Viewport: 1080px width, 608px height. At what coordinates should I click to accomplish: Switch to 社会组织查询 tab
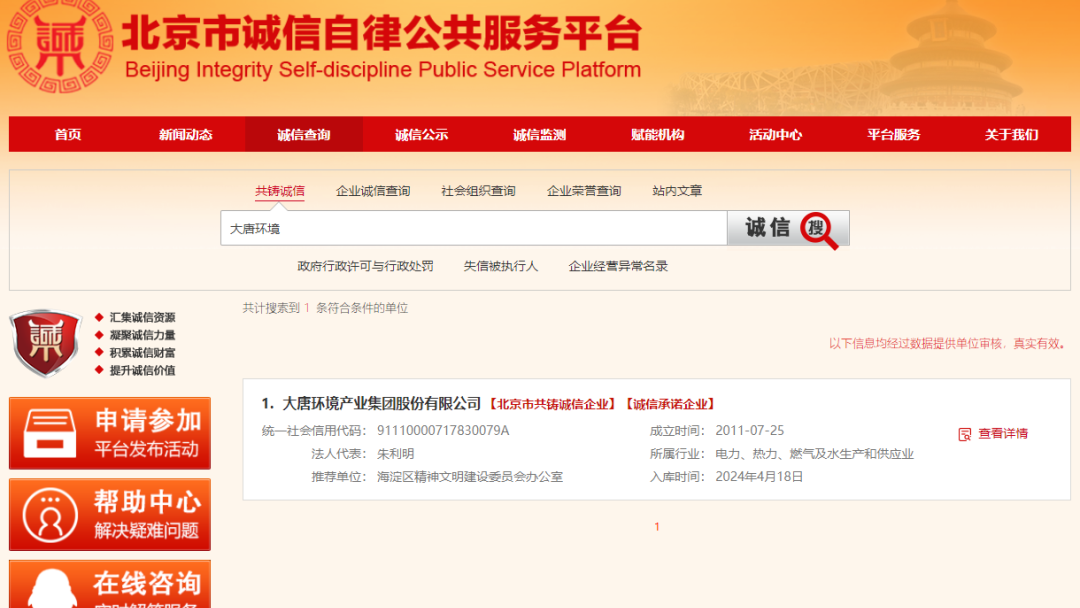tap(478, 191)
